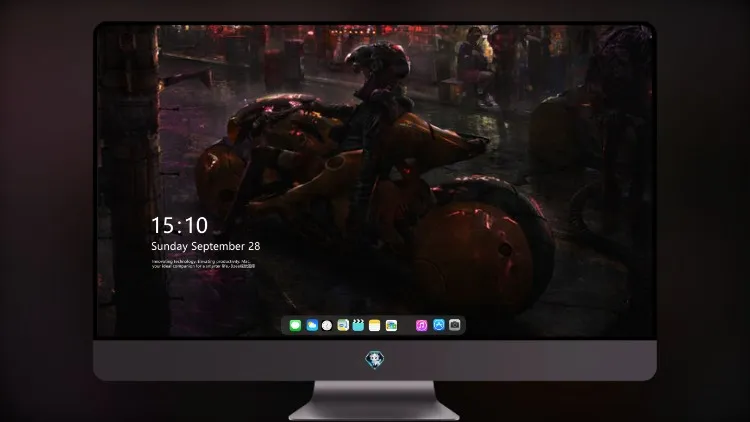This screenshot has height=422, width=750.
Task: Click the 15:10 clock display
Action: (179, 225)
